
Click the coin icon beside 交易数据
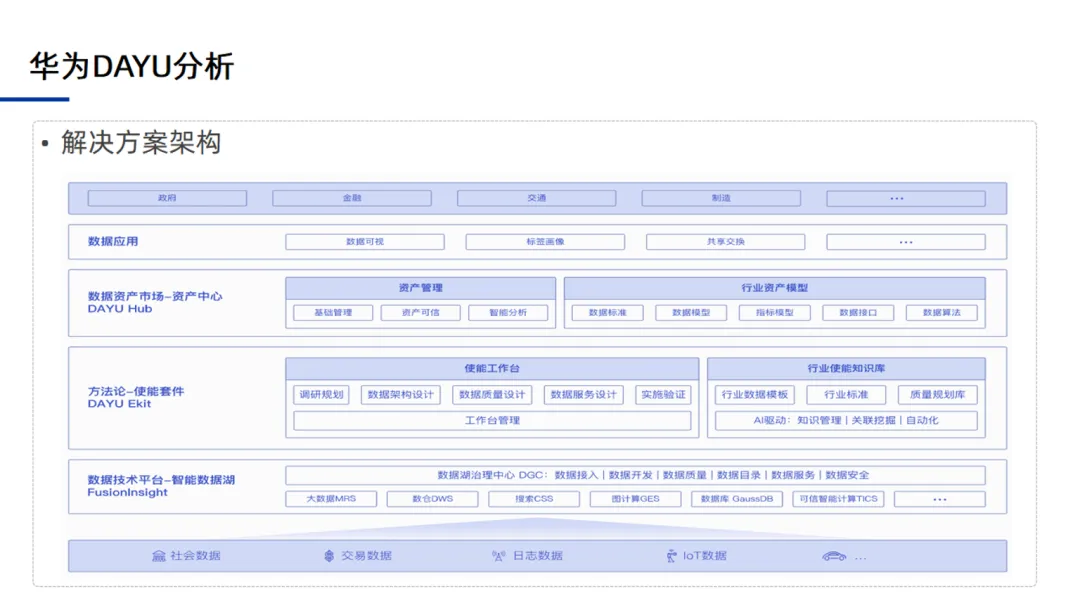(x=329, y=556)
